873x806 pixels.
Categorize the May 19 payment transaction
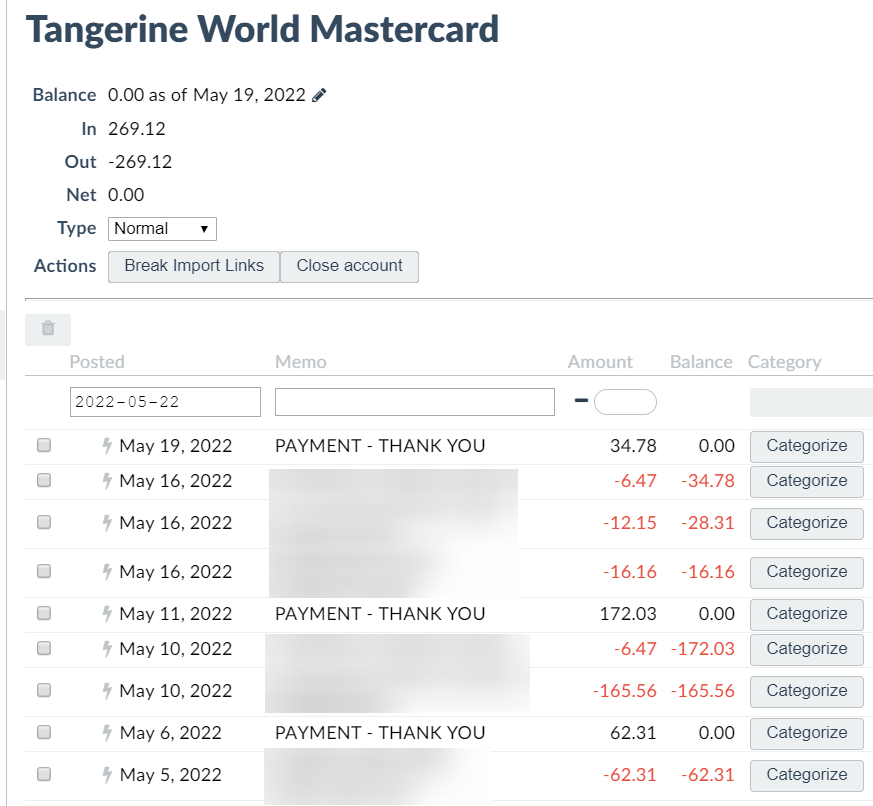pyautogui.click(x=806, y=446)
